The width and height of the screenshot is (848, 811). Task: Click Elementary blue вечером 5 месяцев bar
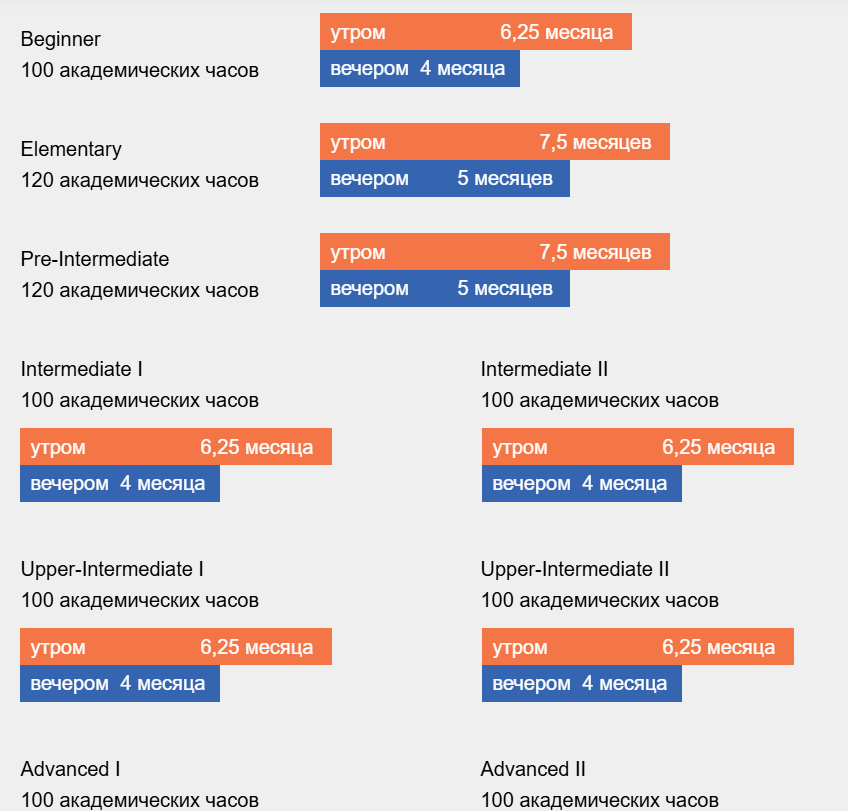click(x=444, y=178)
